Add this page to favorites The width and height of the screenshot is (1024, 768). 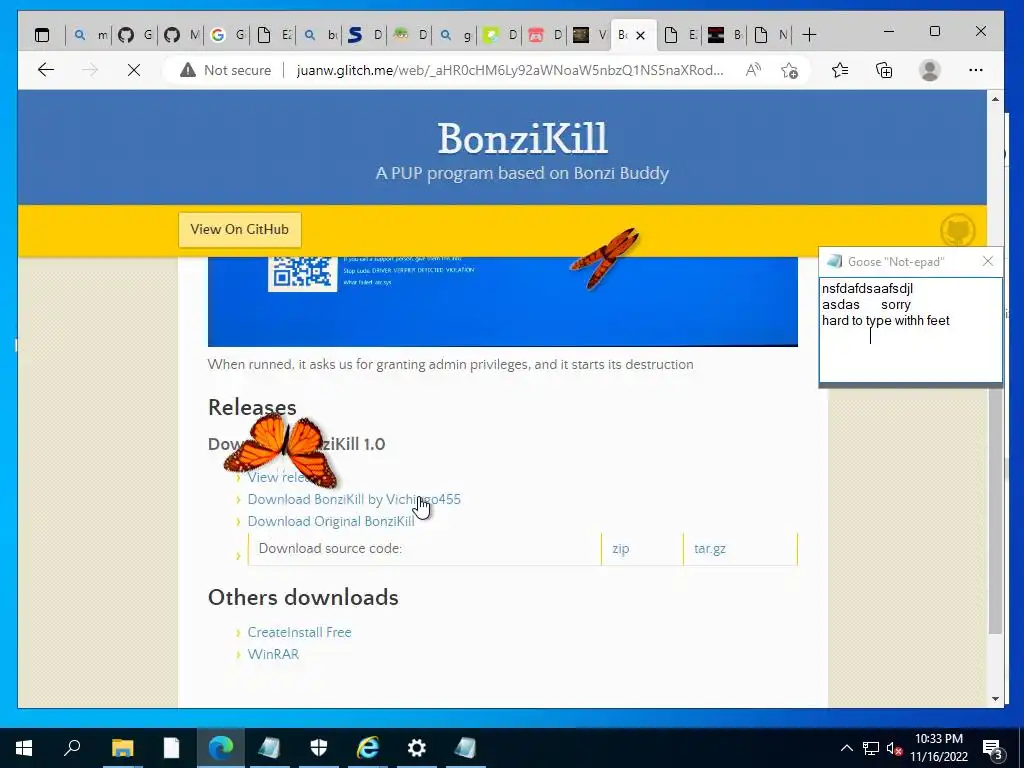(x=790, y=70)
